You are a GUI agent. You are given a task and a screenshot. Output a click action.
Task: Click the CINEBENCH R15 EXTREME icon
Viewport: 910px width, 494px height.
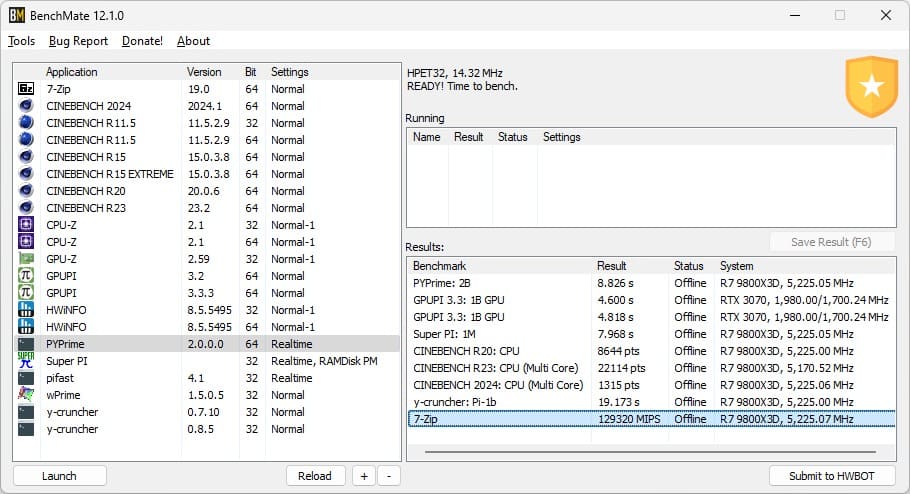26,174
